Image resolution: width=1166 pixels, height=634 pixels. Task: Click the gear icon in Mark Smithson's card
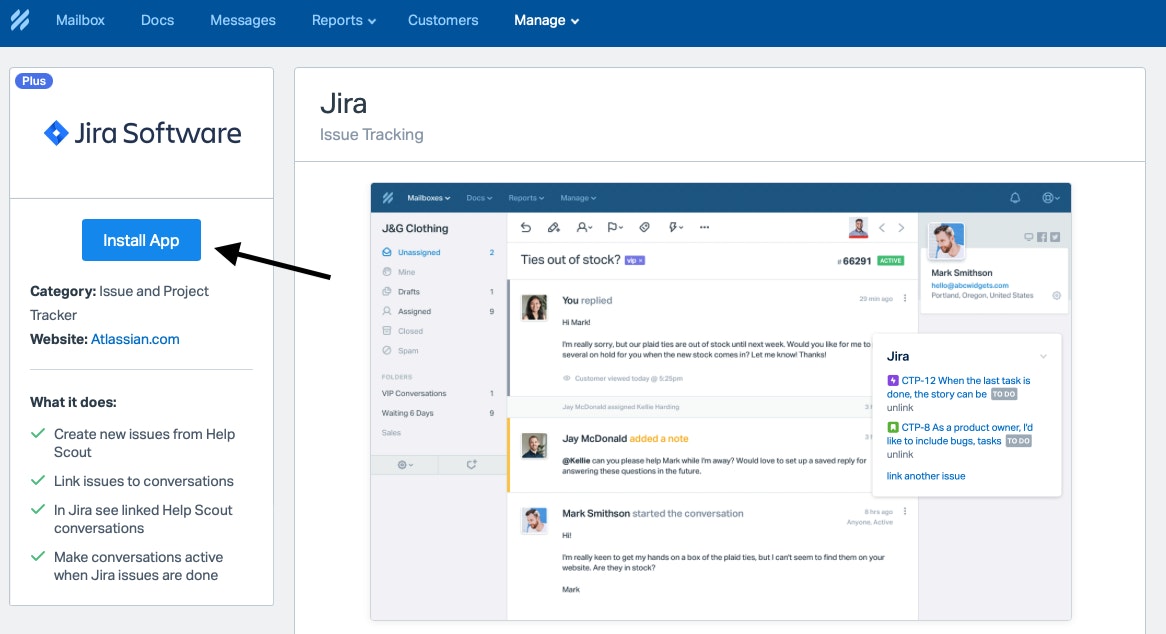(x=1057, y=296)
